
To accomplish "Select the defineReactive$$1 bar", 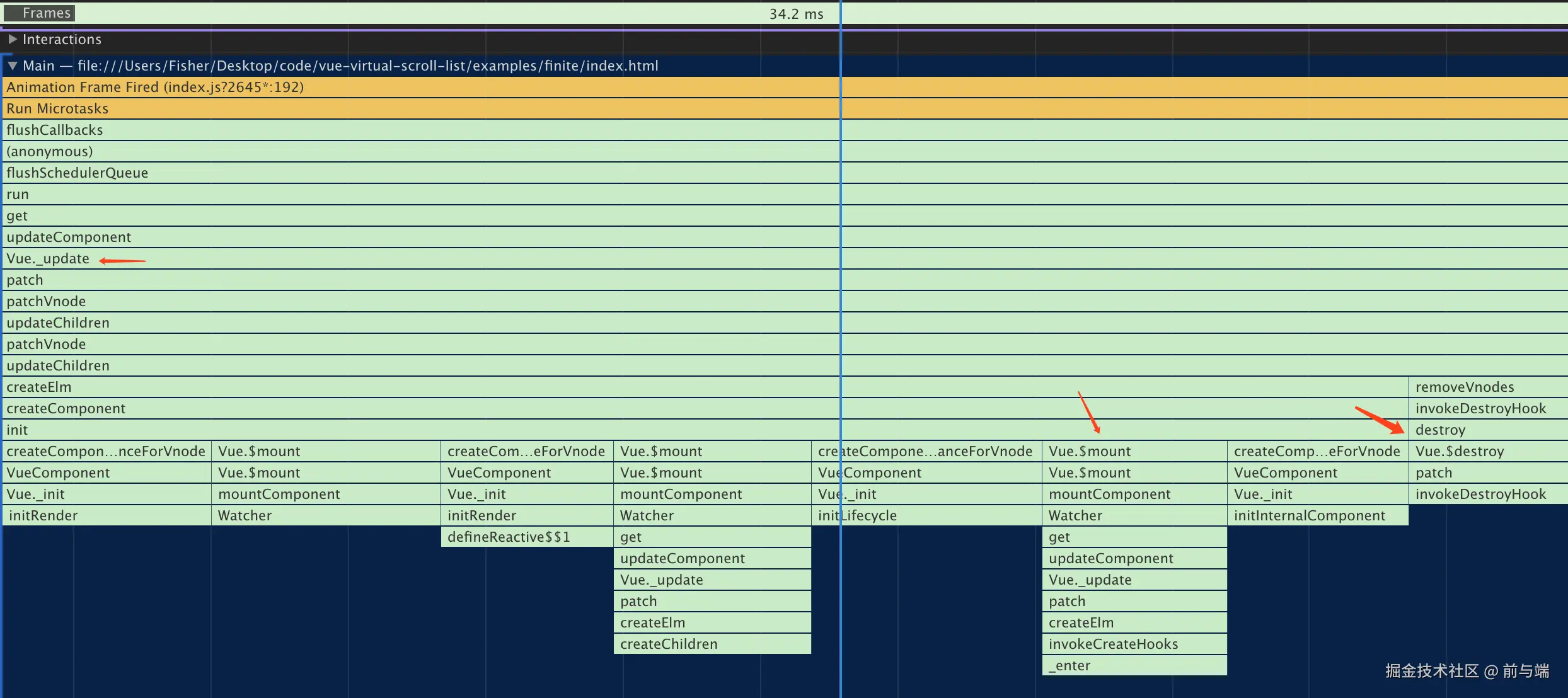I will point(508,537).
